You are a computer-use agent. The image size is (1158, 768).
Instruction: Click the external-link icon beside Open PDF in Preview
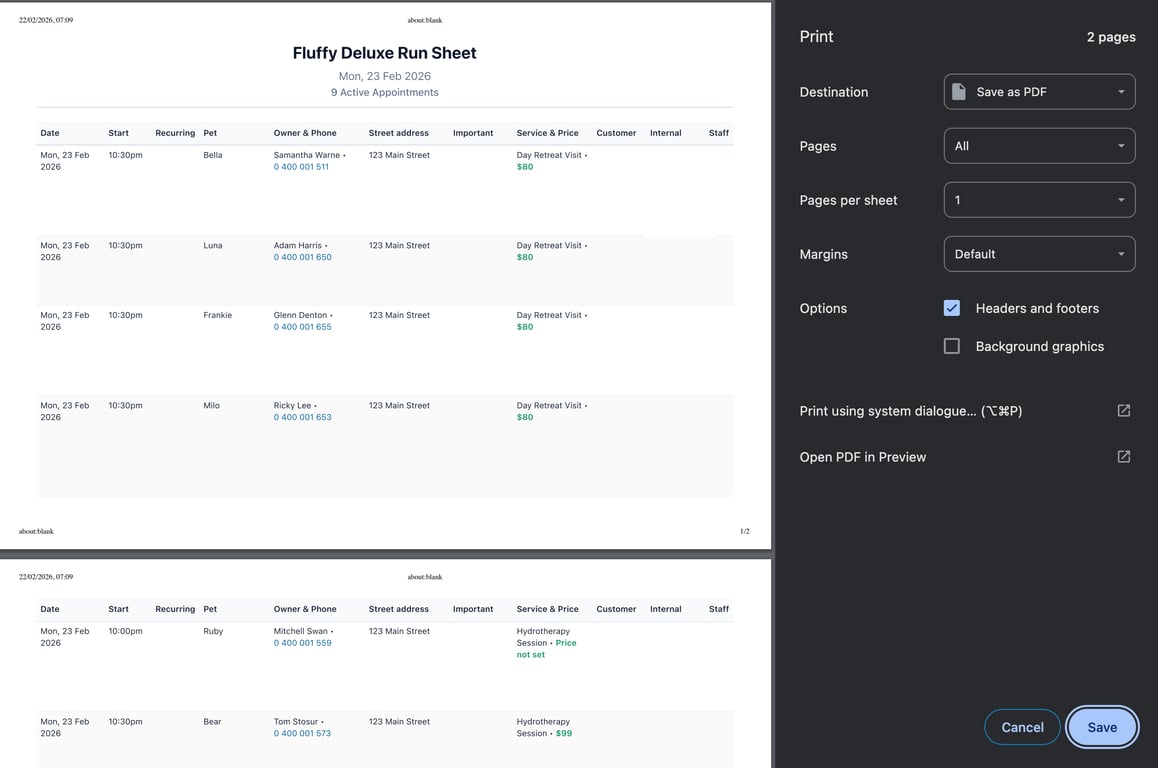pyautogui.click(x=1123, y=456)
